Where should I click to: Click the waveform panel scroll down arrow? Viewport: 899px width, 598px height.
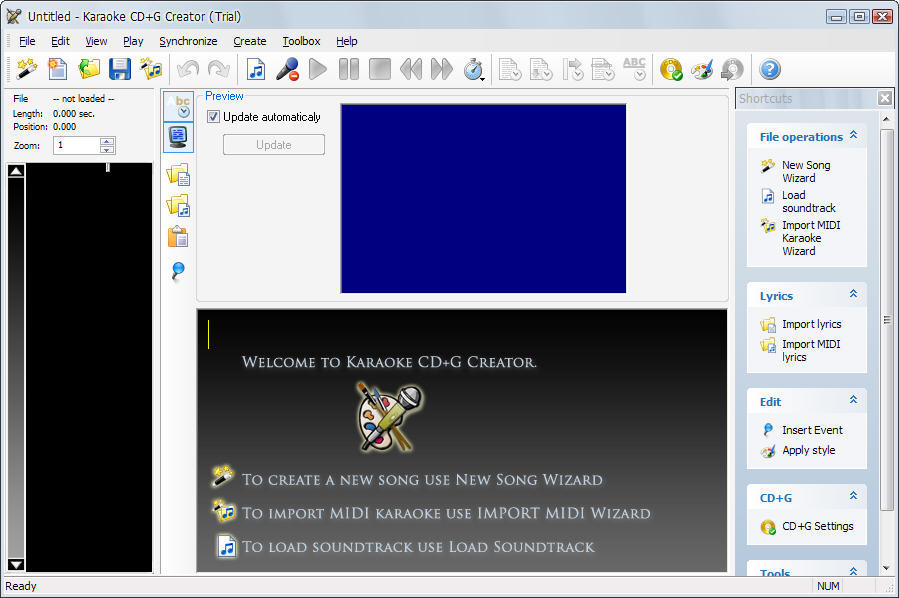16,565
